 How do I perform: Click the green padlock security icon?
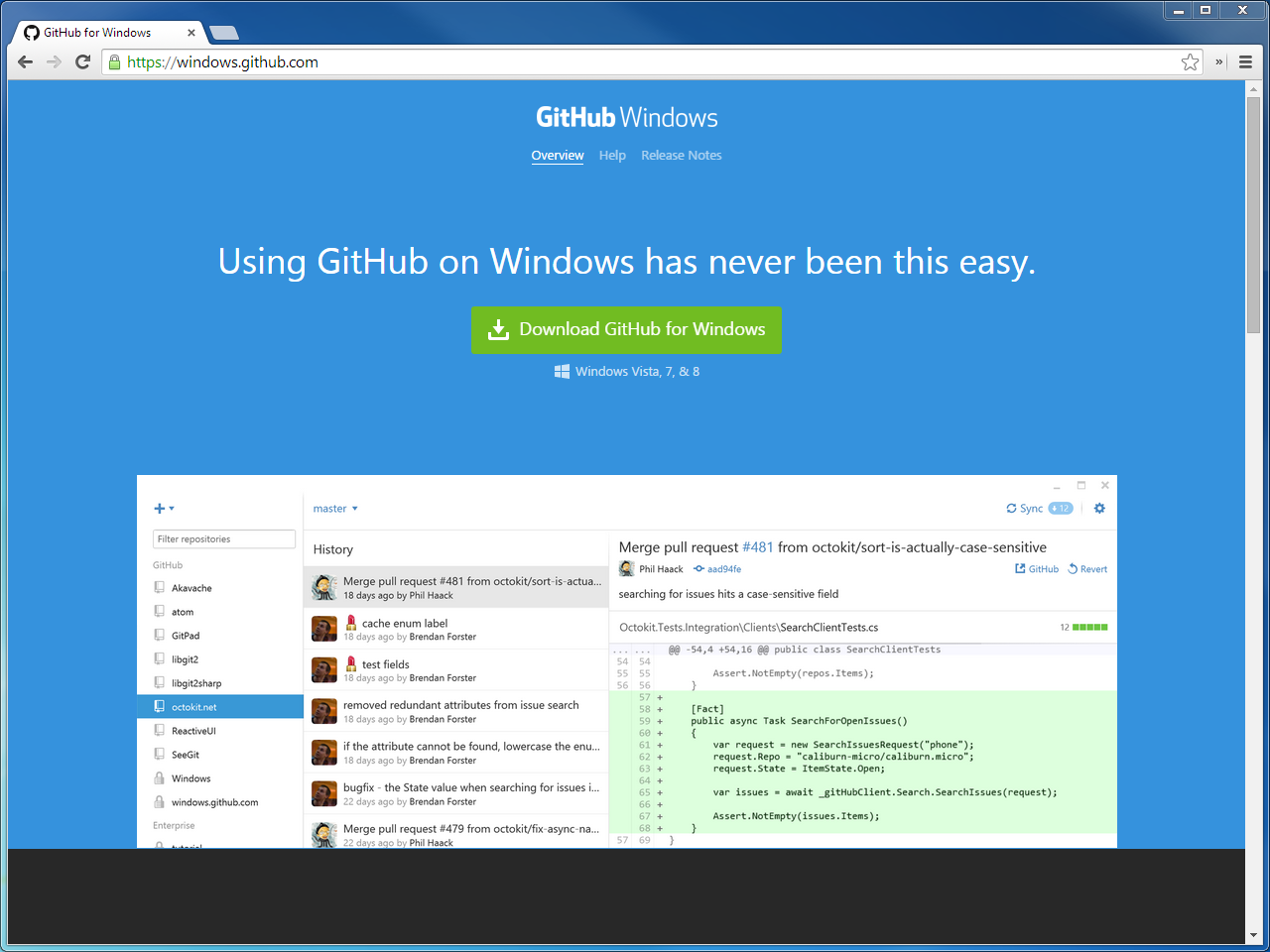115,61
